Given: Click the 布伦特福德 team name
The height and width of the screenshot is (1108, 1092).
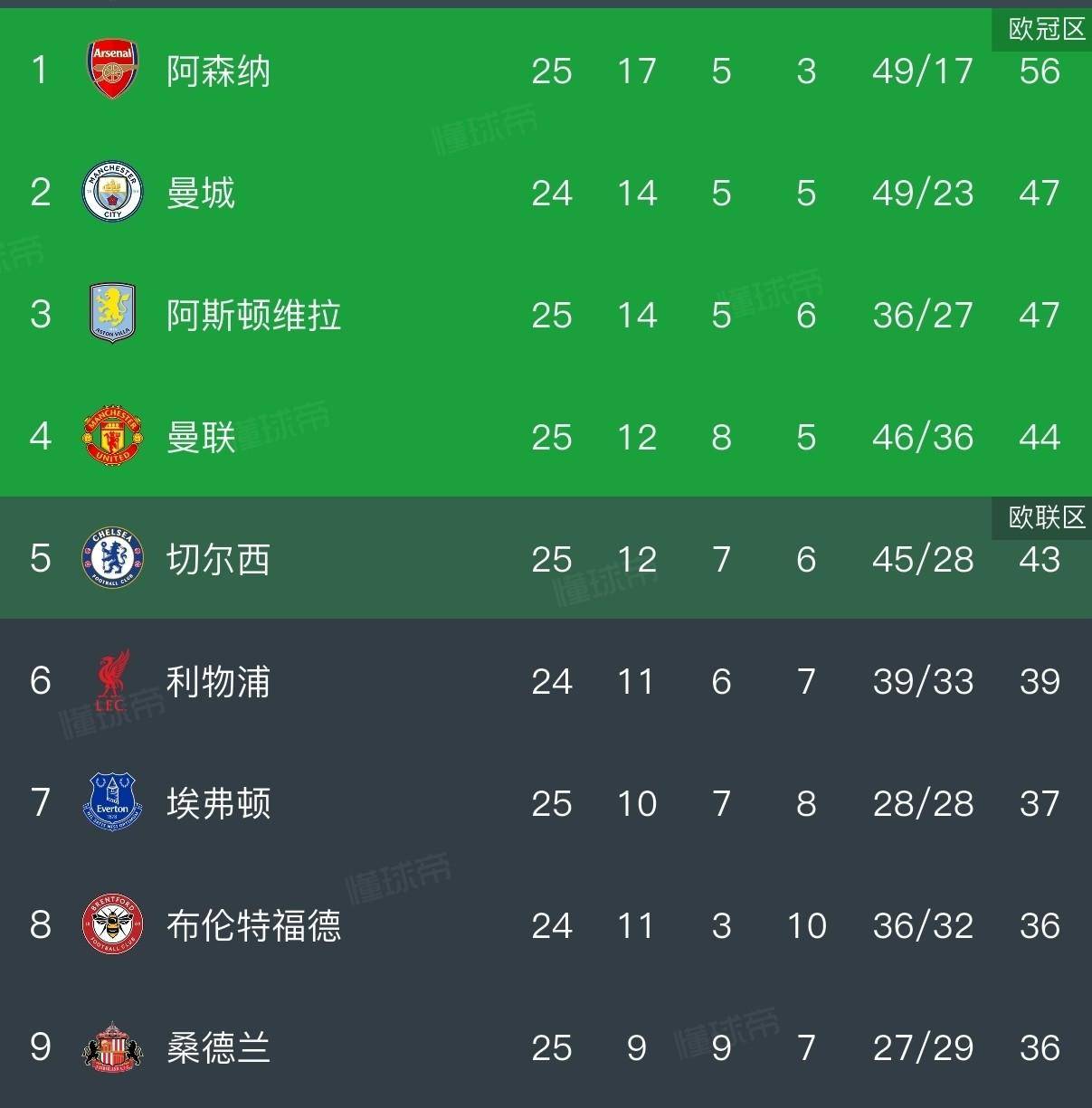Looking at the screenshot, I should click(253, 925).
